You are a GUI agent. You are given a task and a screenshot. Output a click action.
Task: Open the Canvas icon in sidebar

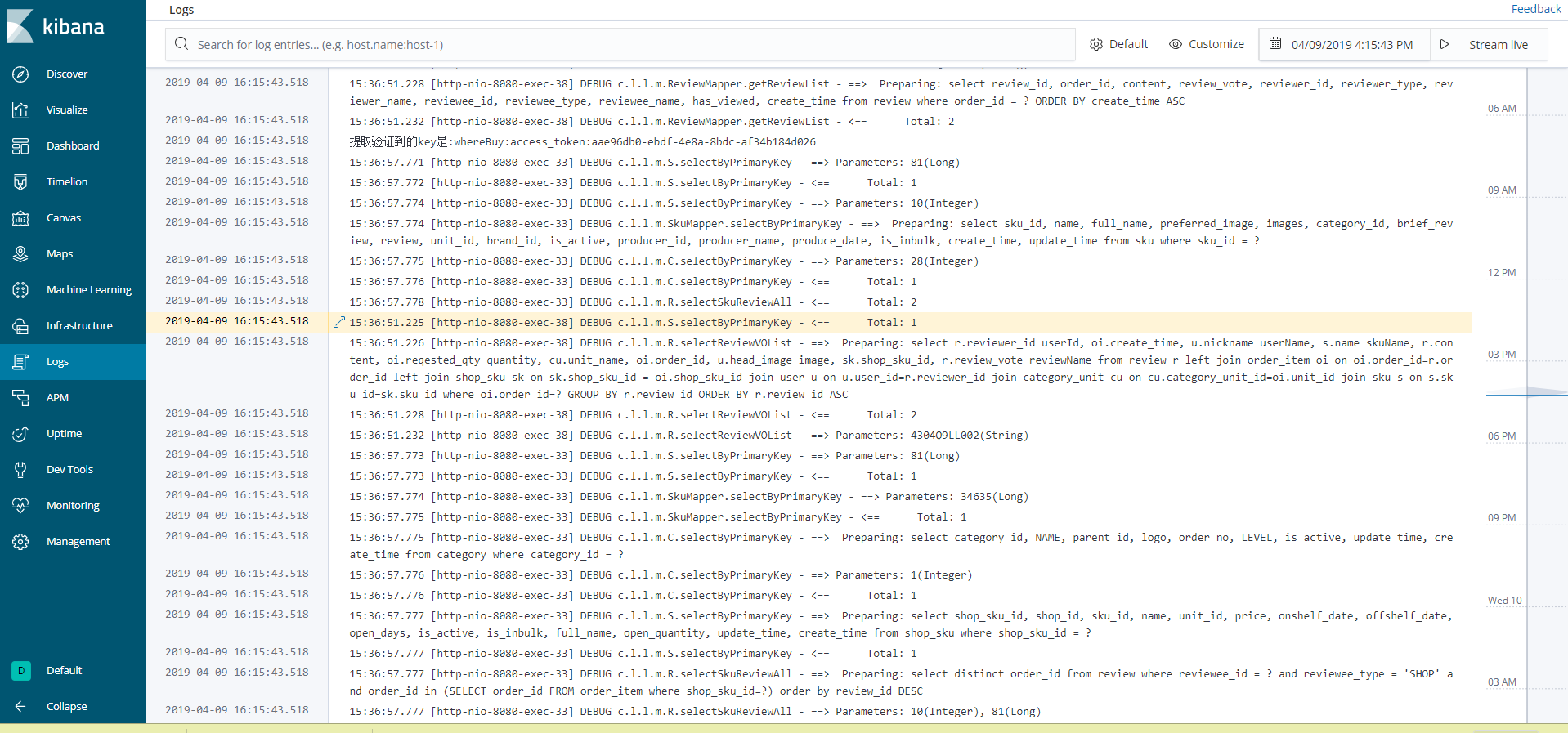point(20,217)
